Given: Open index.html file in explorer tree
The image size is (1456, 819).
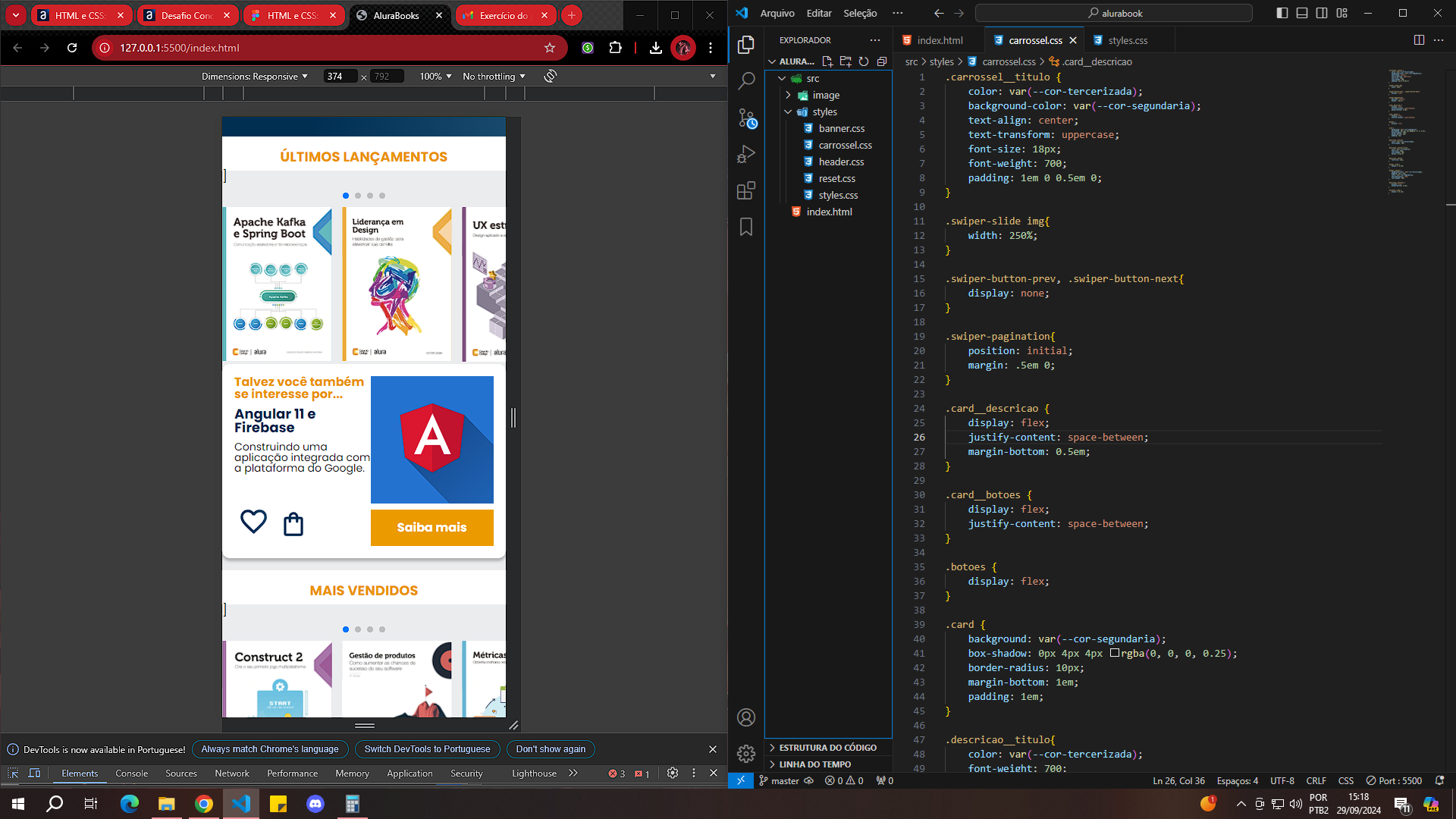Looking at the screenshot, I should [x=829, y=212].
